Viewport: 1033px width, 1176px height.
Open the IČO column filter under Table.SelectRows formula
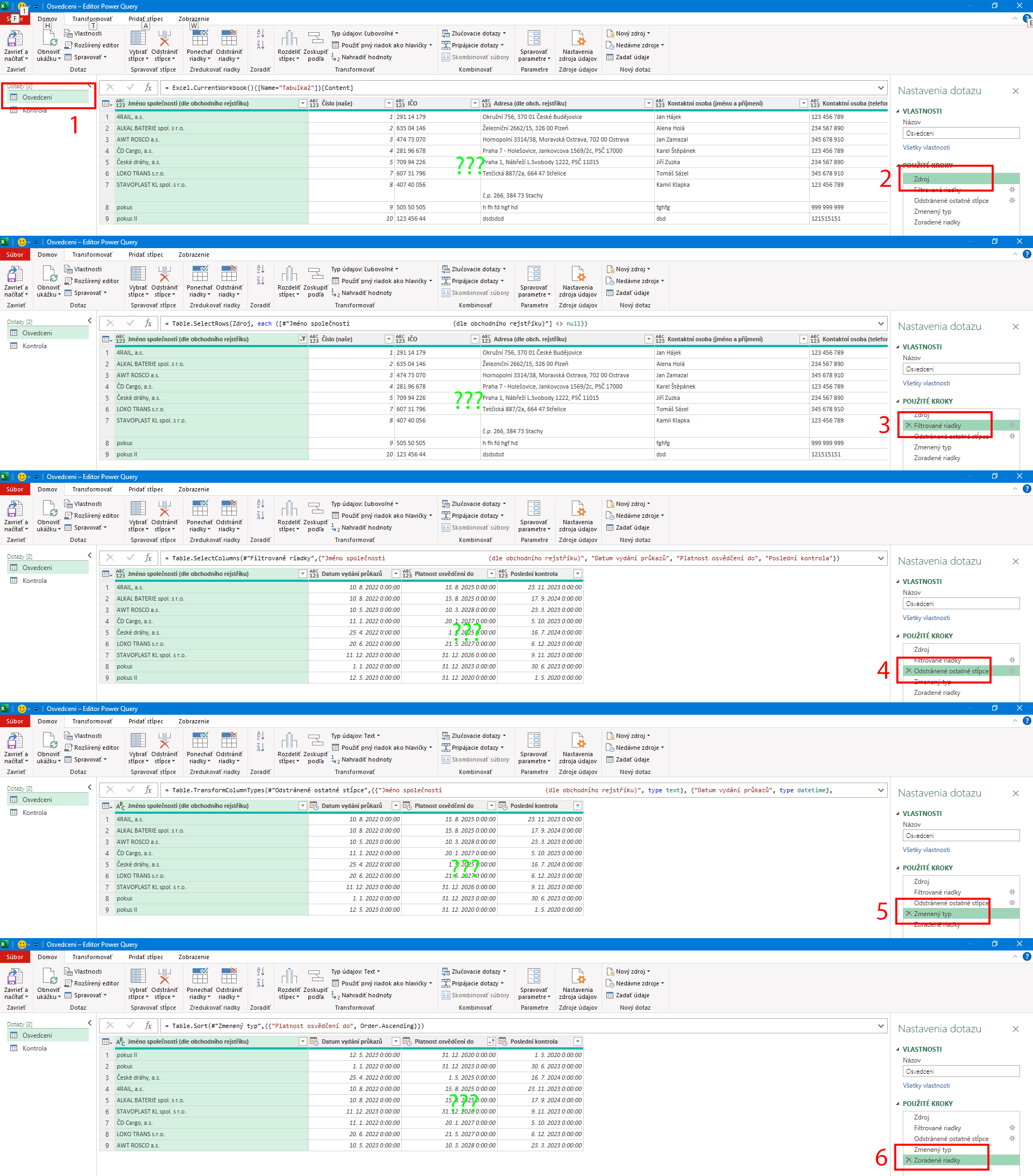pos(475,340)
